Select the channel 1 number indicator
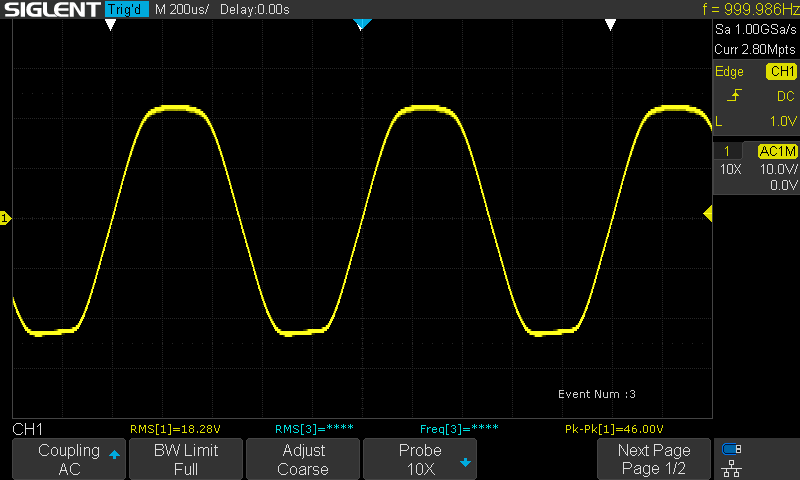The width and height of the screenshot is (800, 480). pos(727,151)
